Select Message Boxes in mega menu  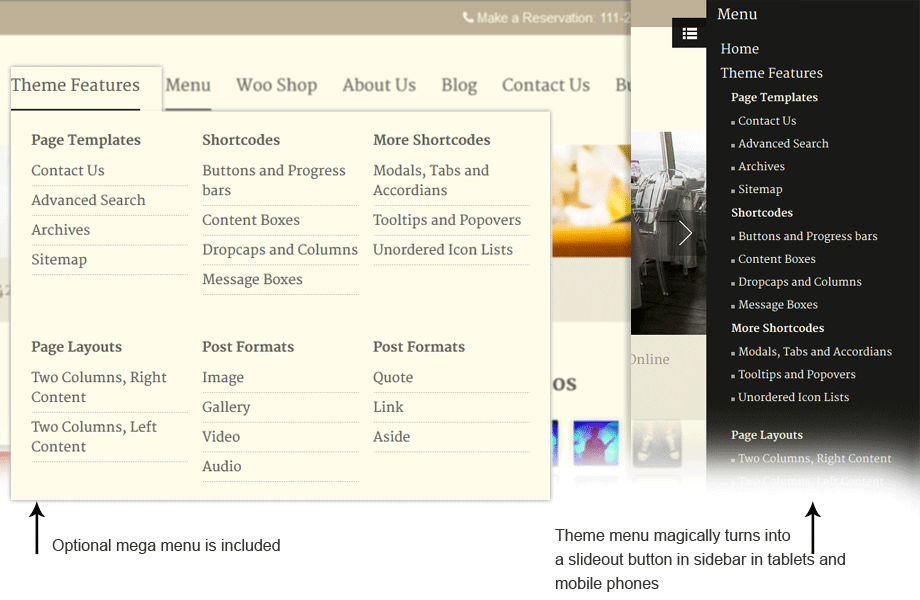pyautogui.click(x=252, y=280)
